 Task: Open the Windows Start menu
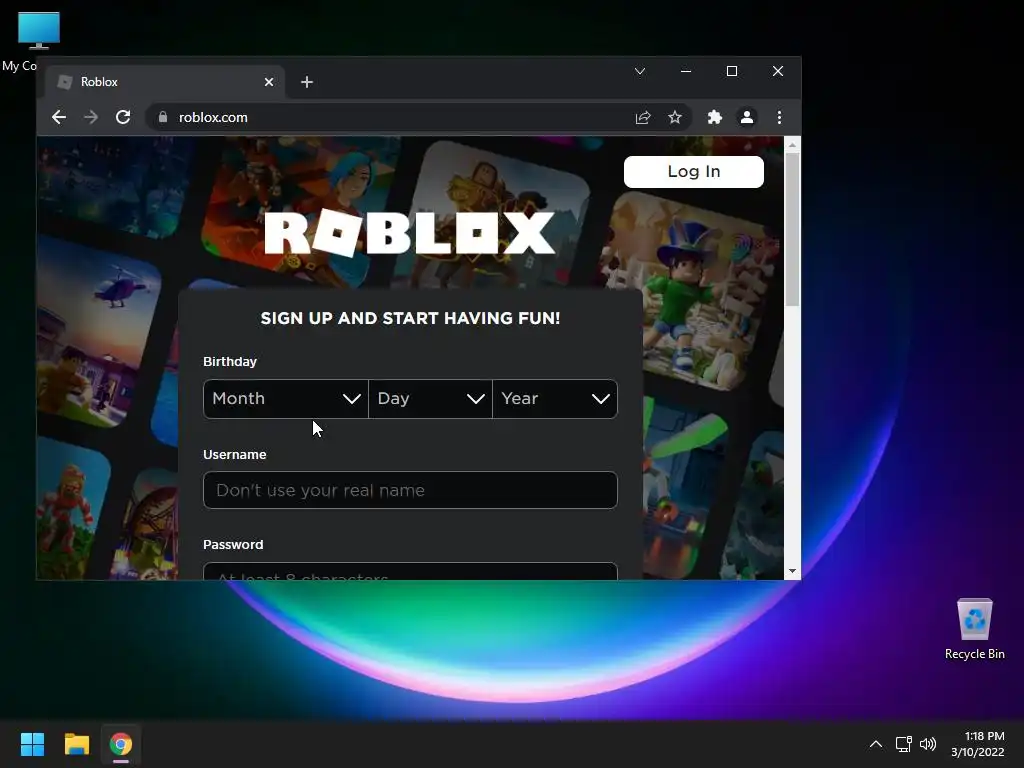tap(32, 744)
